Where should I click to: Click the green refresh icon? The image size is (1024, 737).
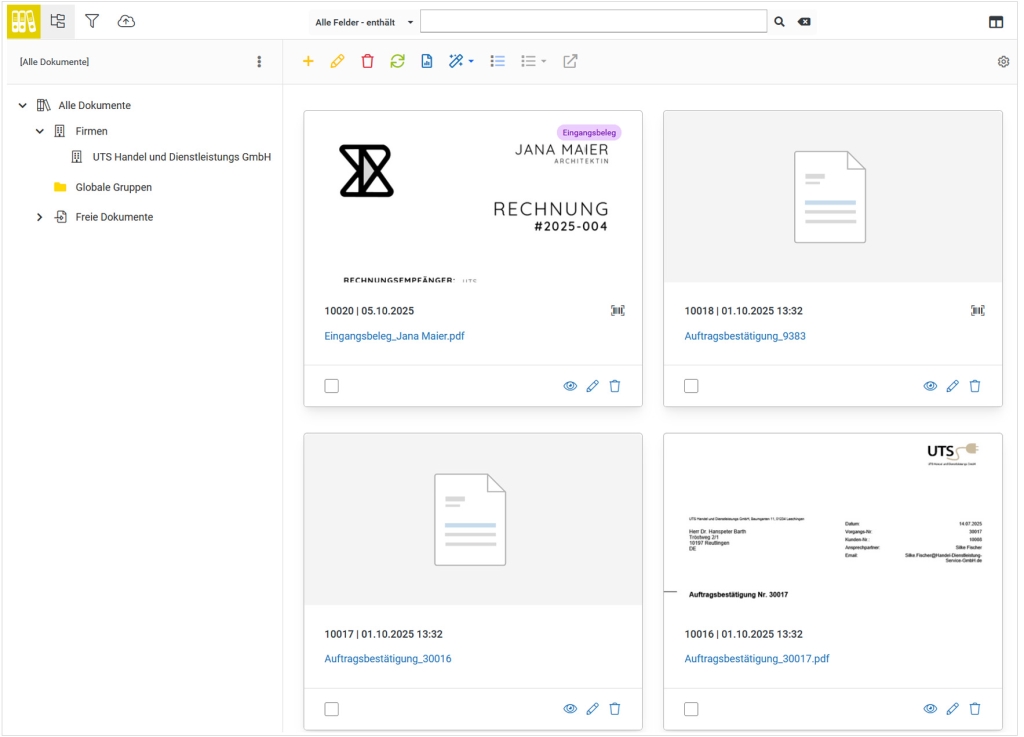(397, 61)
